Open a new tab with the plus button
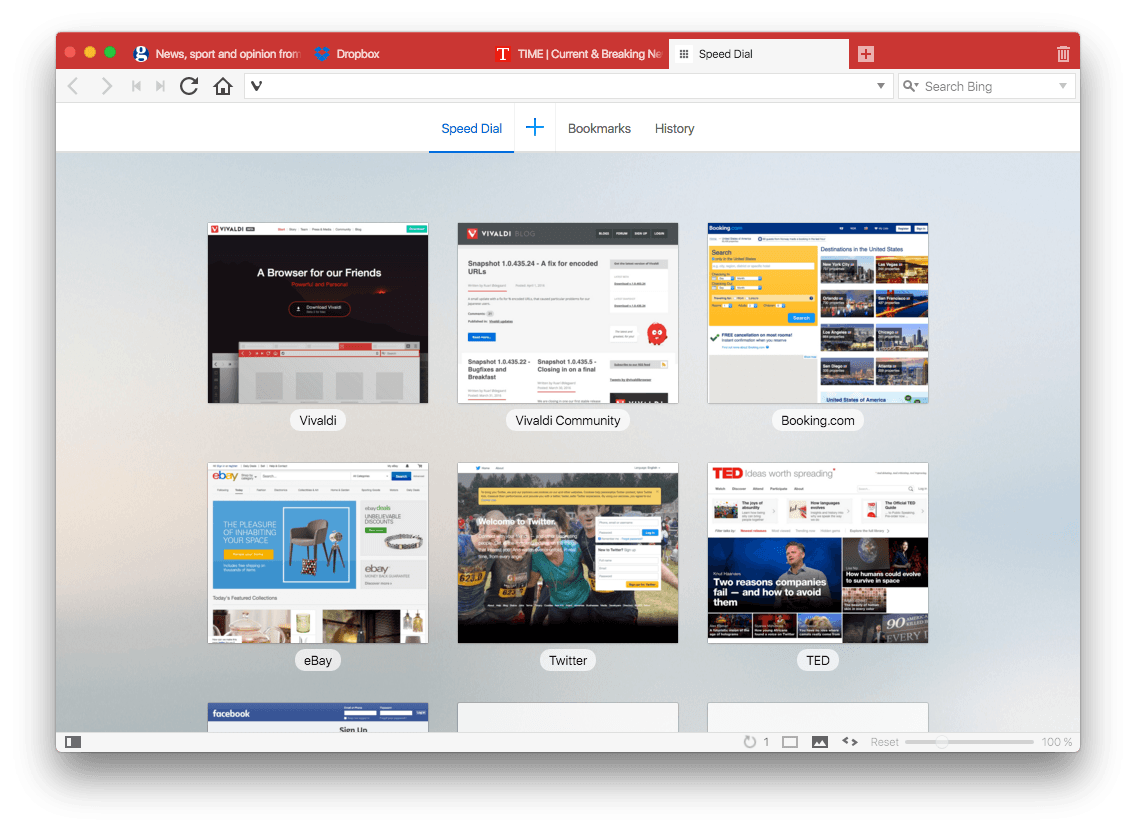This screenshot has height=832, width=1136. (x=866, y=54)
